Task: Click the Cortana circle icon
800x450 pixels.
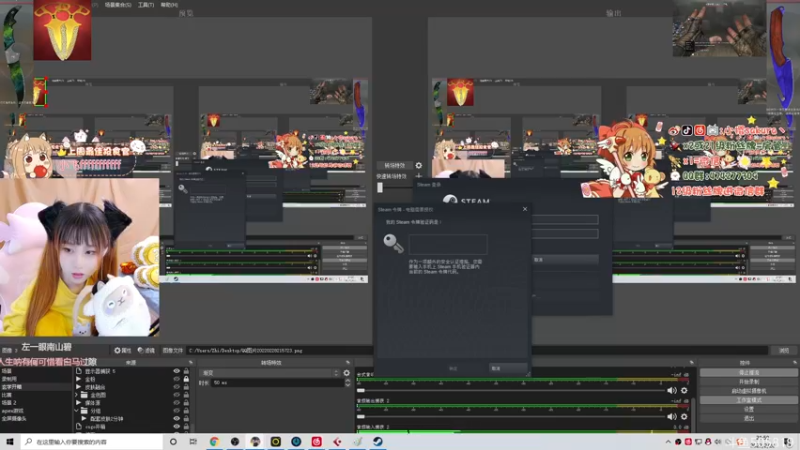Action: point(173,442)
